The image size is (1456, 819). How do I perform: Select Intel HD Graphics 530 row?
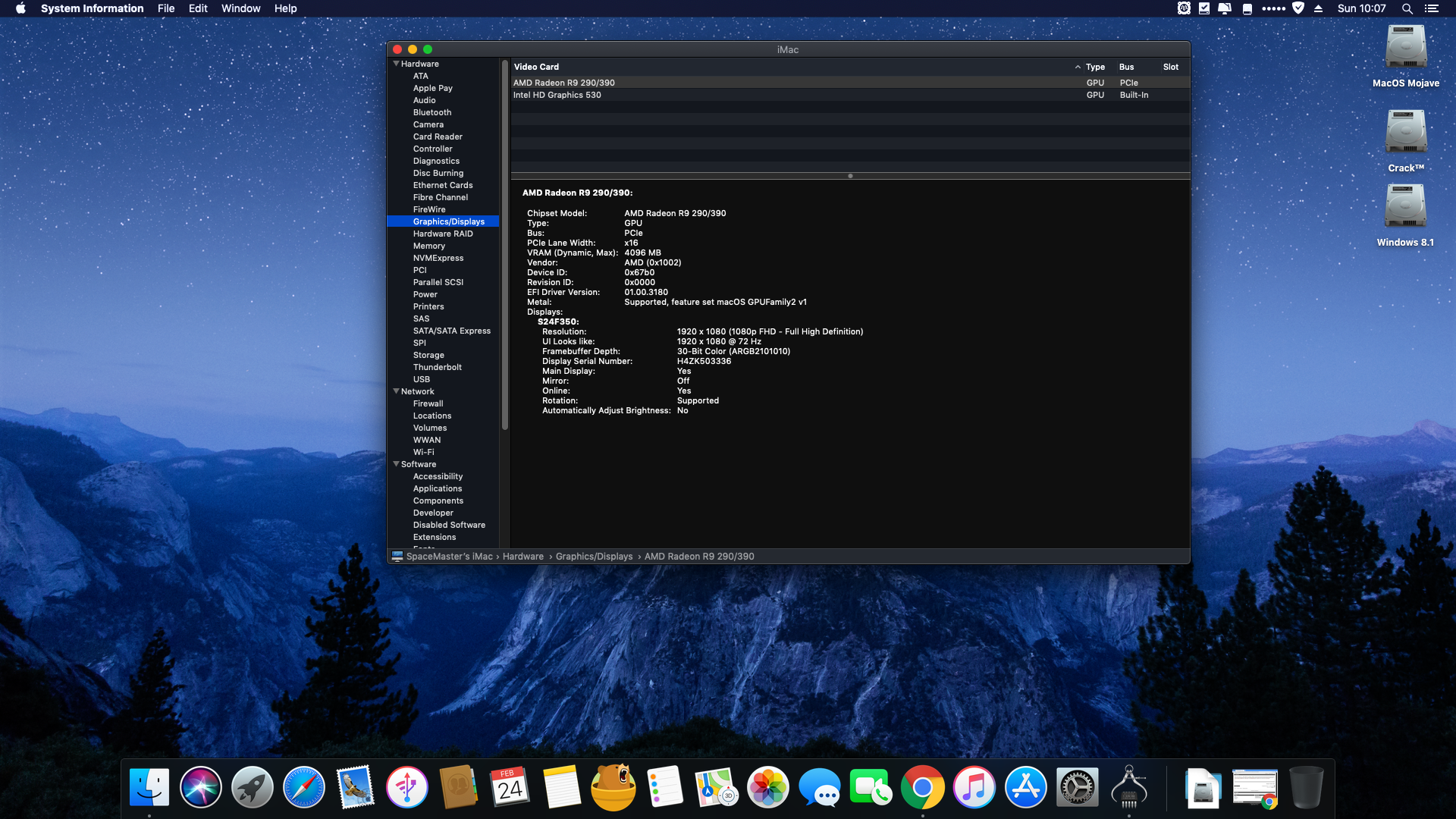pyautogui.click(x=850, y=95)
